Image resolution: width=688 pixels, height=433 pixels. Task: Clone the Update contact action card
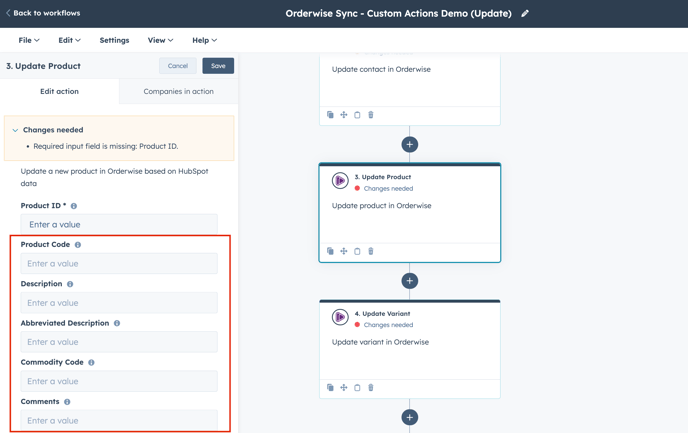click(x=330, y=115)
